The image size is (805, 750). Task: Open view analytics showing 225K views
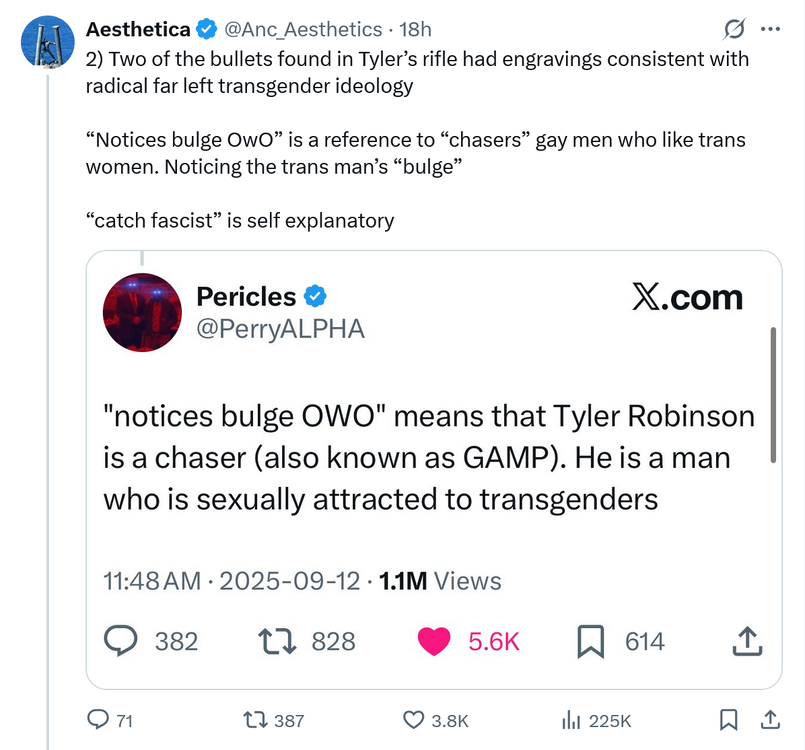click(x=574, y=719)
